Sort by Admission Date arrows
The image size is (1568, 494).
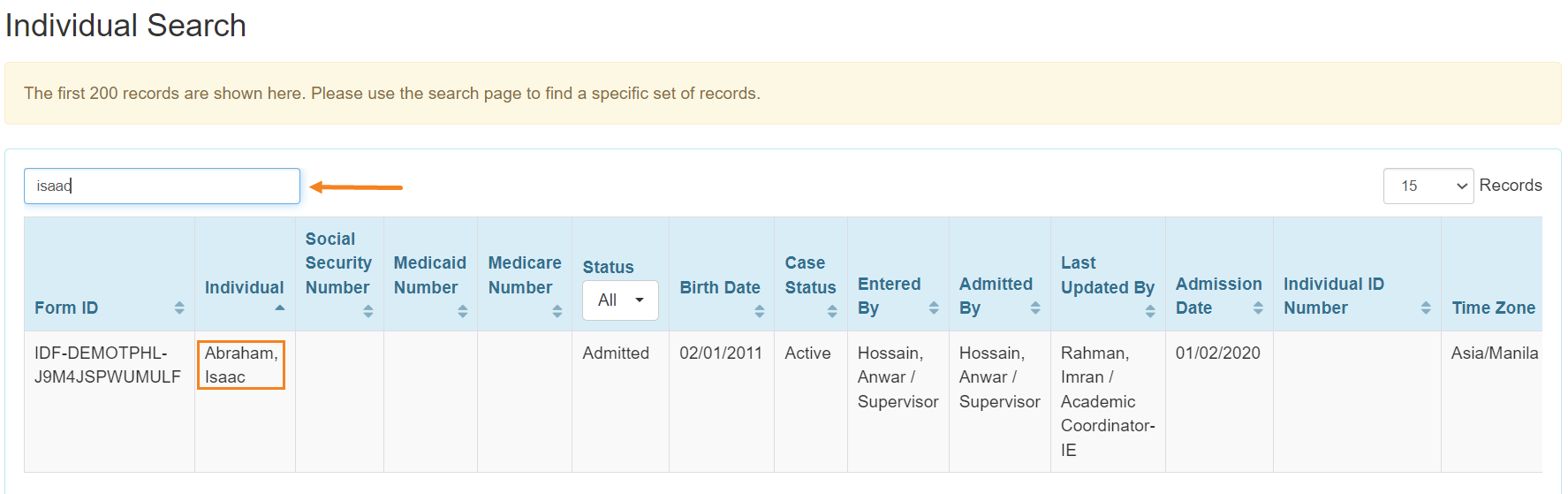tap(1258, 308)
